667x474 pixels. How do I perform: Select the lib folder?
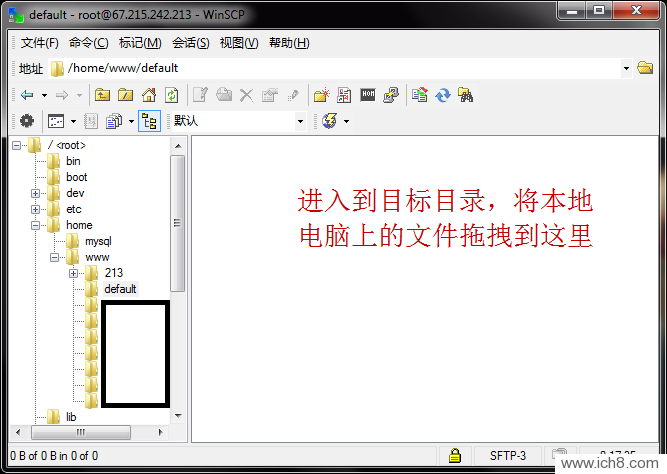pyautogui.click(x=71, y=417)
